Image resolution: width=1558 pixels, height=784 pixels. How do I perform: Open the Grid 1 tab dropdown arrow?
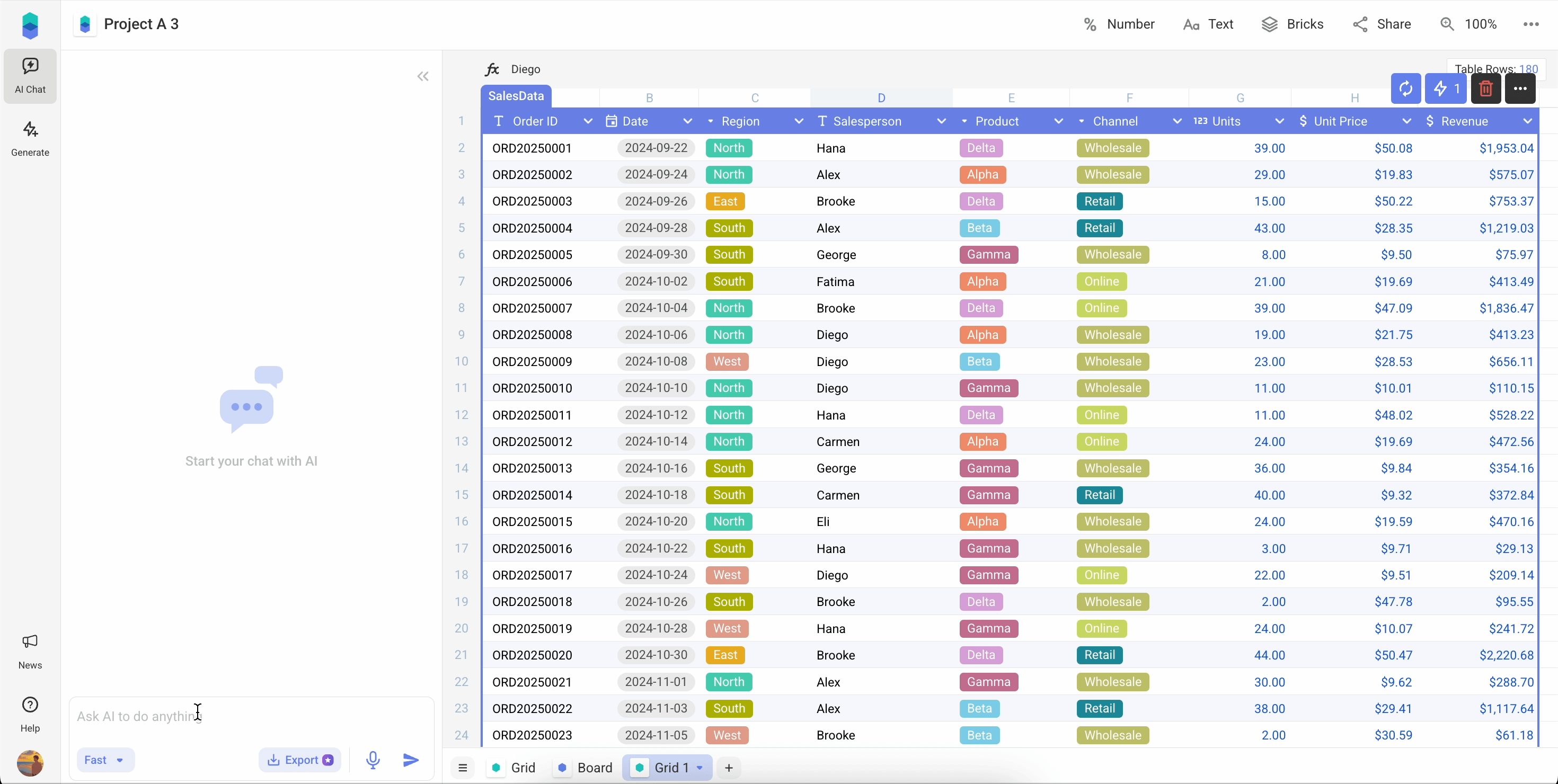[700, 768]
